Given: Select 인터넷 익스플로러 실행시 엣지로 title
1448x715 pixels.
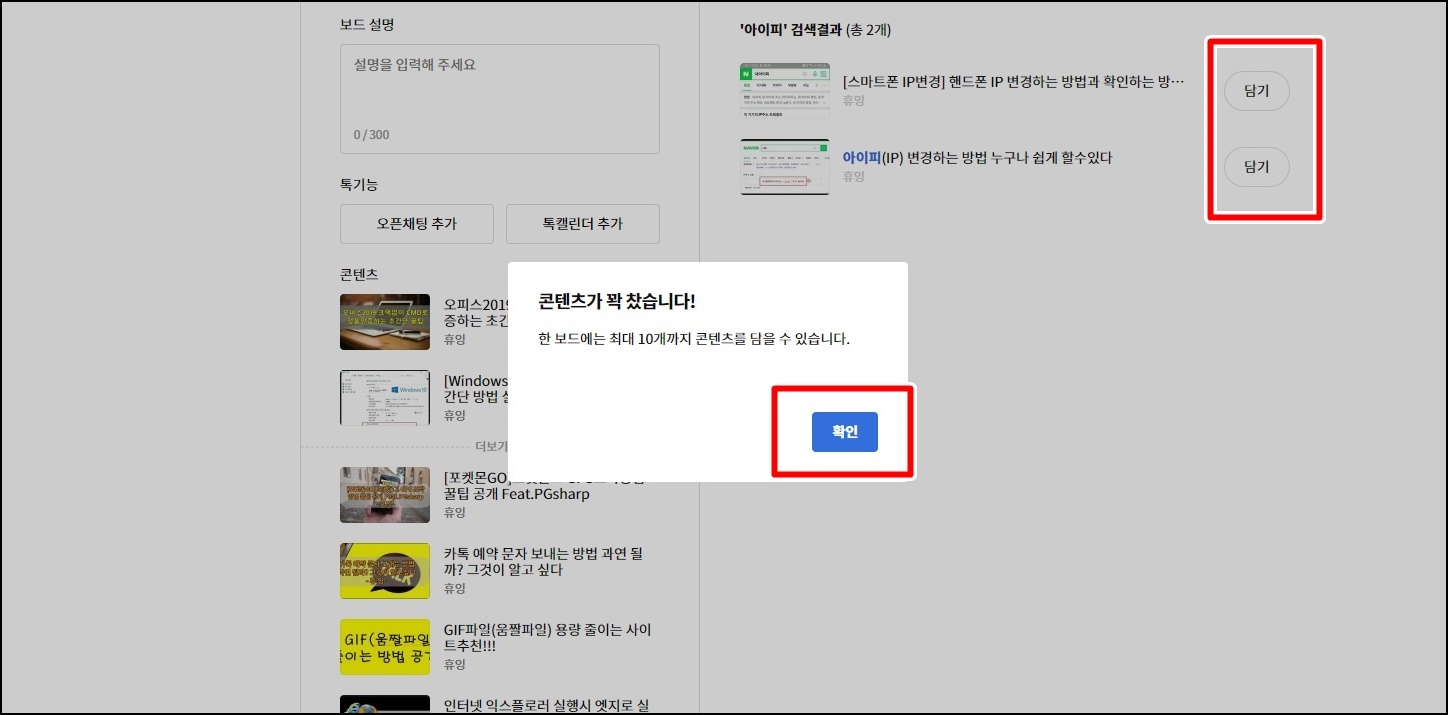Looking at the screenshot, I should click(x=548, y=706).
